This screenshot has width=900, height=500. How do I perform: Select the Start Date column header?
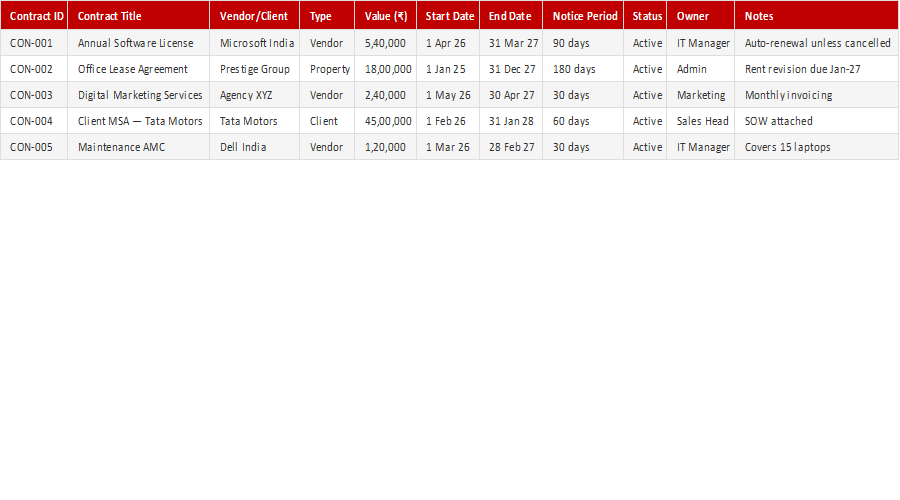(x=448, y=15)
